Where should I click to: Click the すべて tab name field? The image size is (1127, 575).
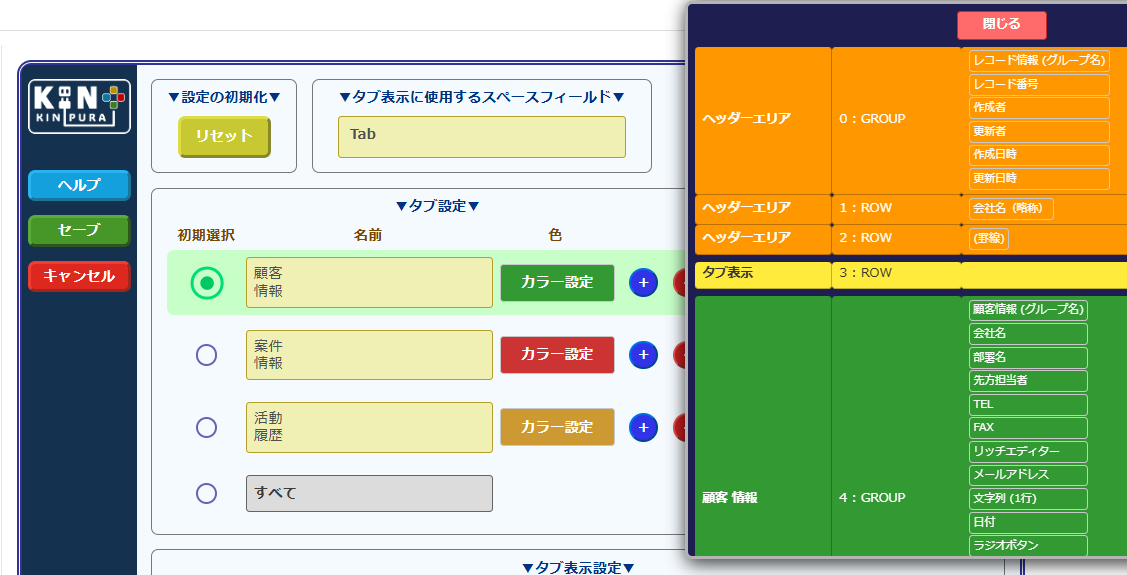pyautogui.click(x=369, y=493)
